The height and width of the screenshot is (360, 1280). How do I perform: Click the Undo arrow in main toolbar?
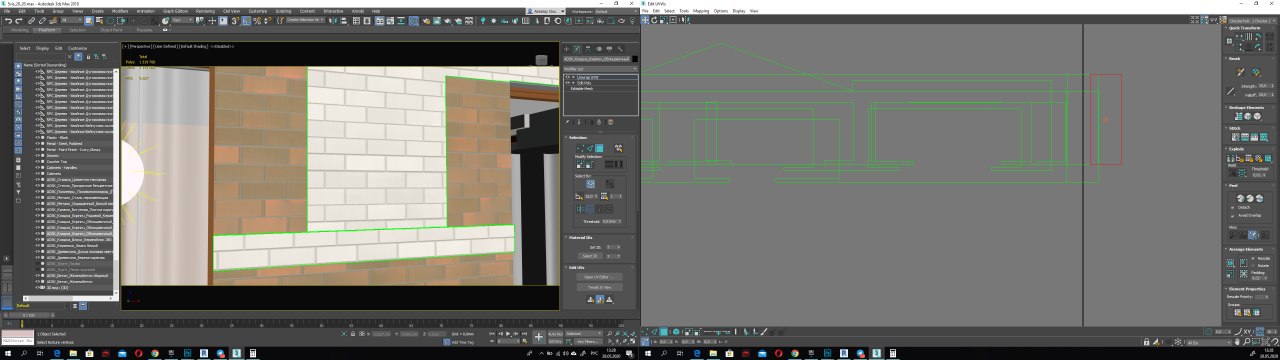click(8, 20)
